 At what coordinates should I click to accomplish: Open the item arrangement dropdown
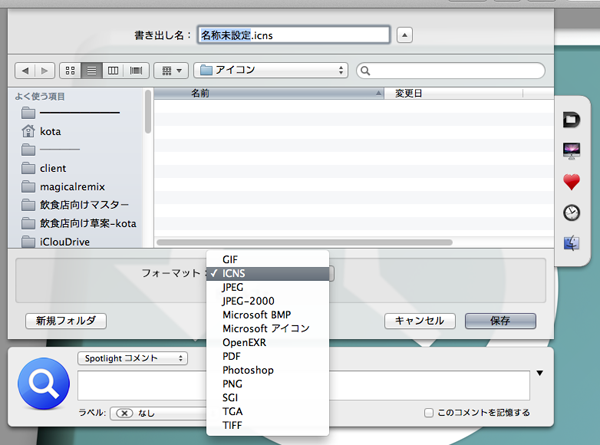click(171, 70)
